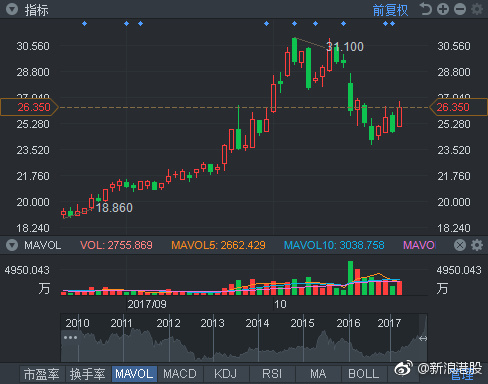Expand the 指标 dropdown arrow

pos(12,9)
